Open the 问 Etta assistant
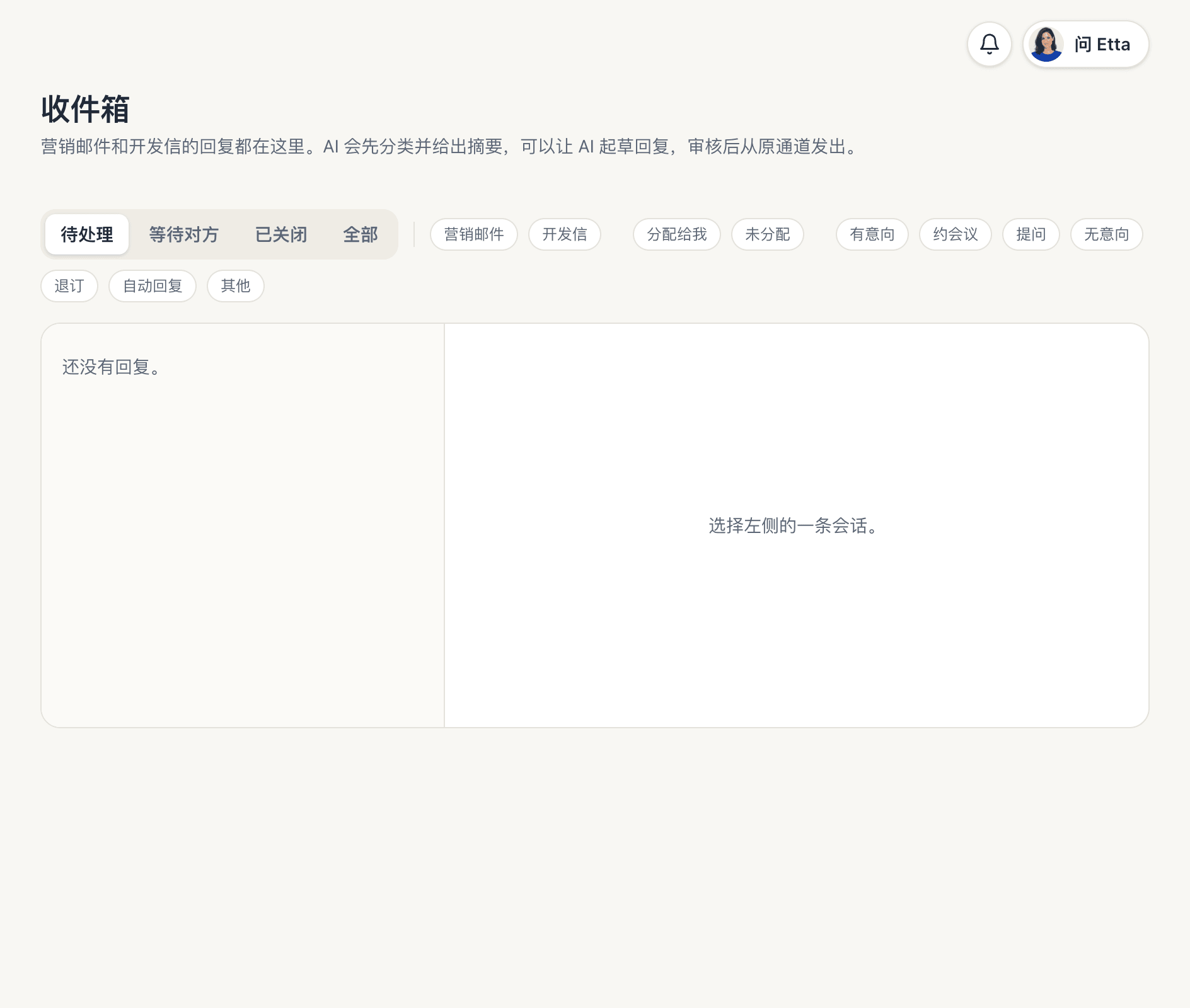Viewport: 1190px width, 1008px height. tap(1086, 44)
